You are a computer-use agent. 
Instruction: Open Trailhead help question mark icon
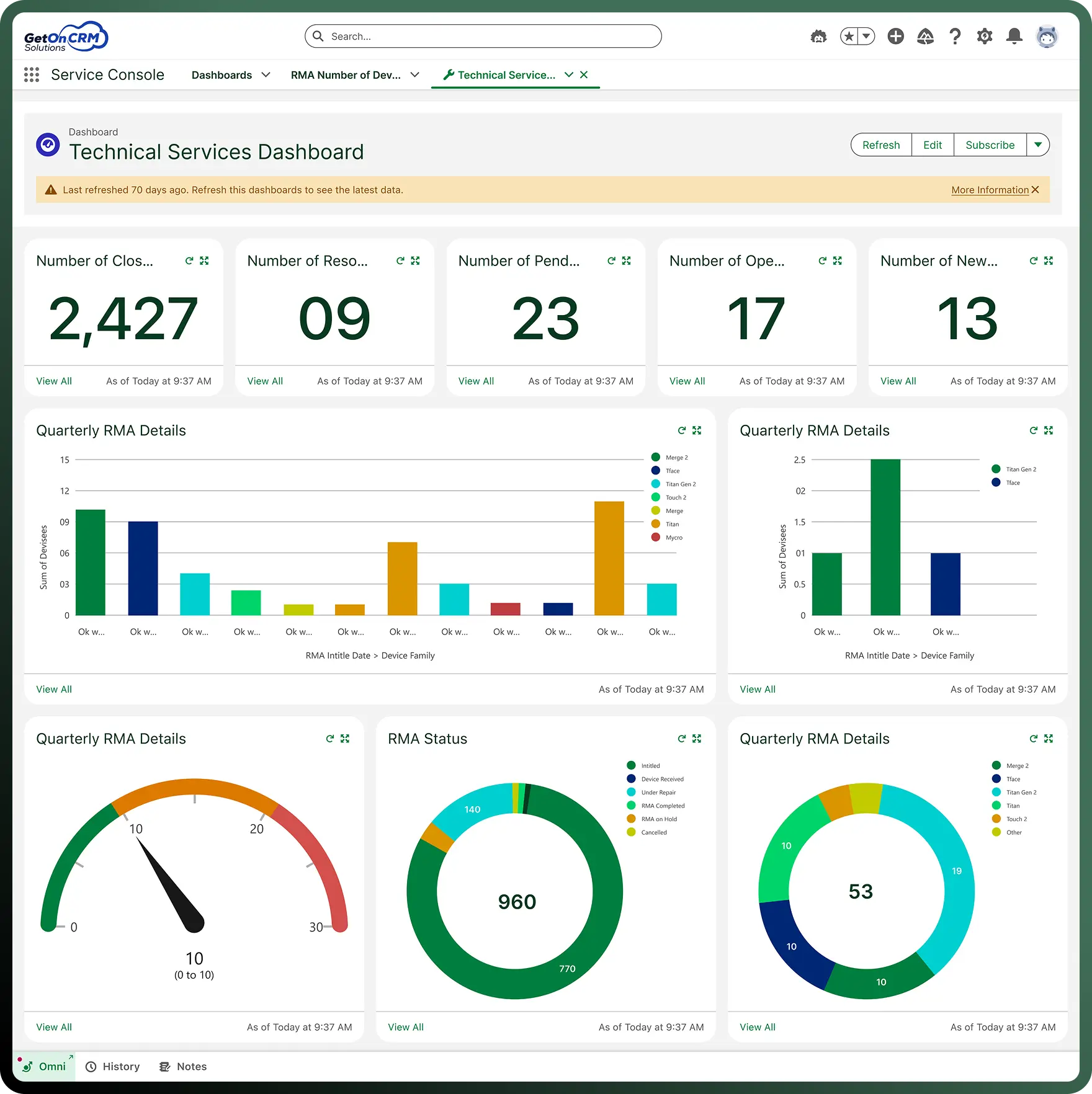[955, 36]
